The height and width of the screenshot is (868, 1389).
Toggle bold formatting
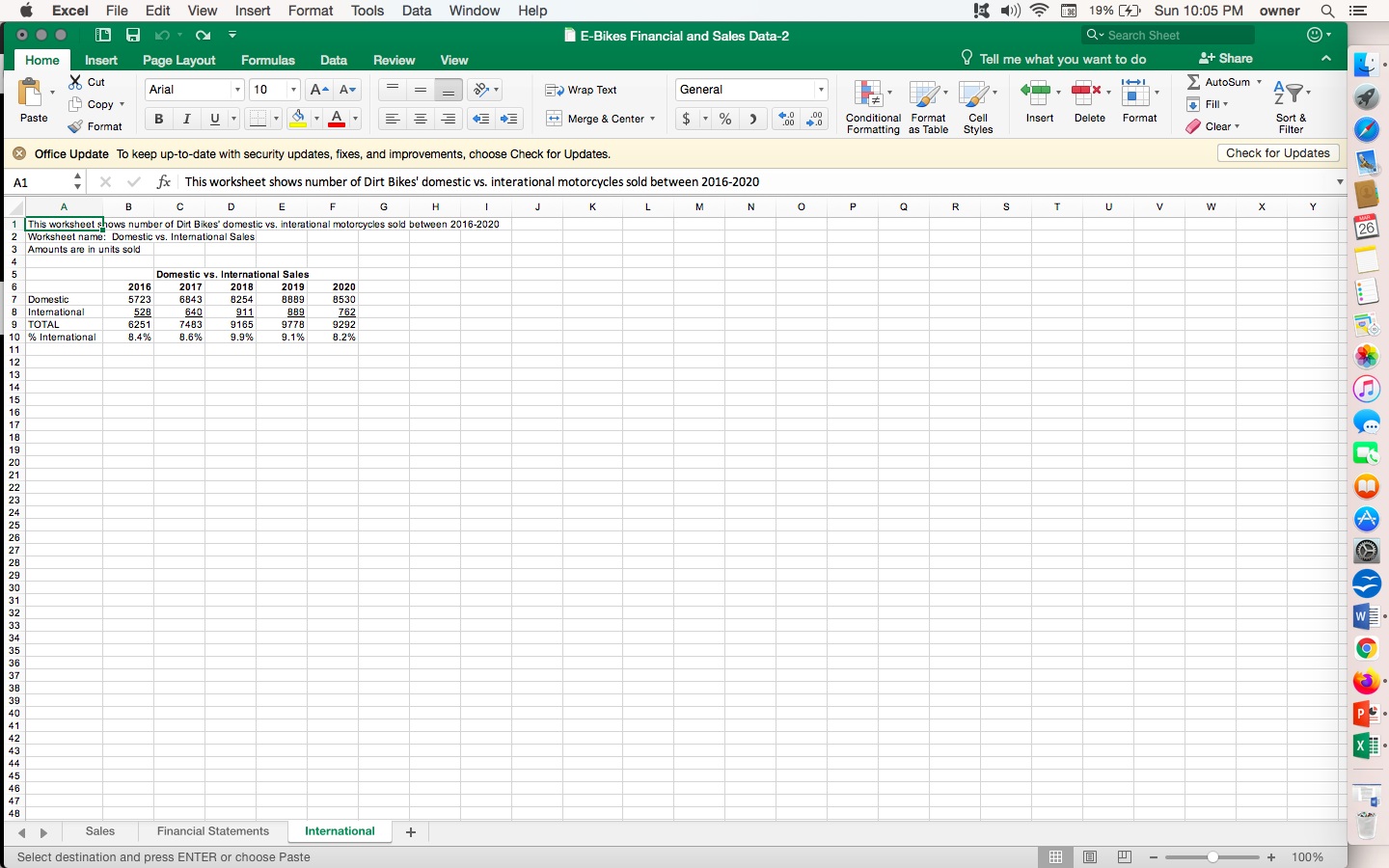[x=158, y=119]
